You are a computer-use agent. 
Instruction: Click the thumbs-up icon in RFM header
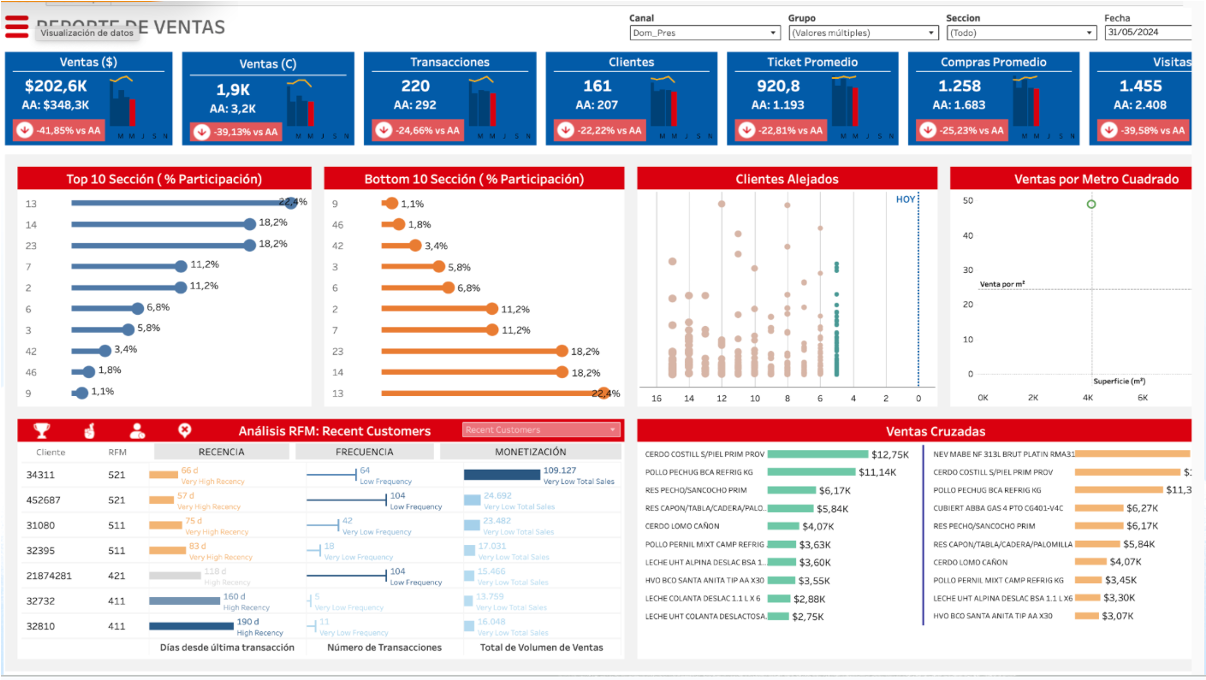tap(90, 430)
